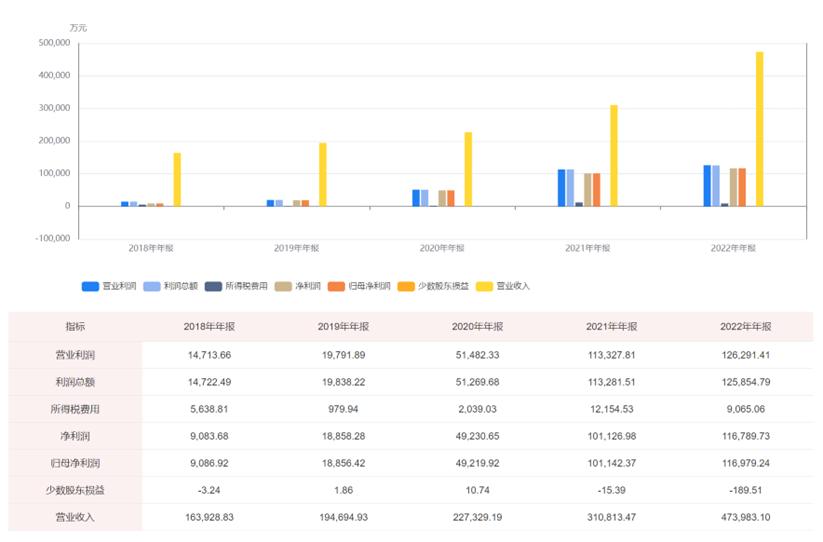823x542 pixels.
Task: Click the 2022年年报 yellow revenue bar
Action: click(x=759, y=129)
